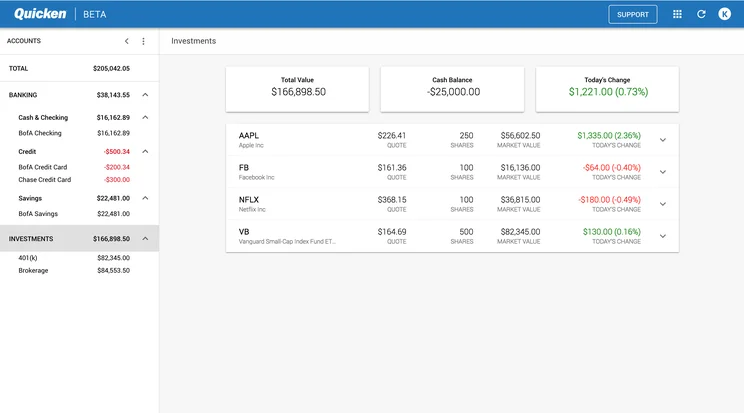Click the Today's Change card

607,89
